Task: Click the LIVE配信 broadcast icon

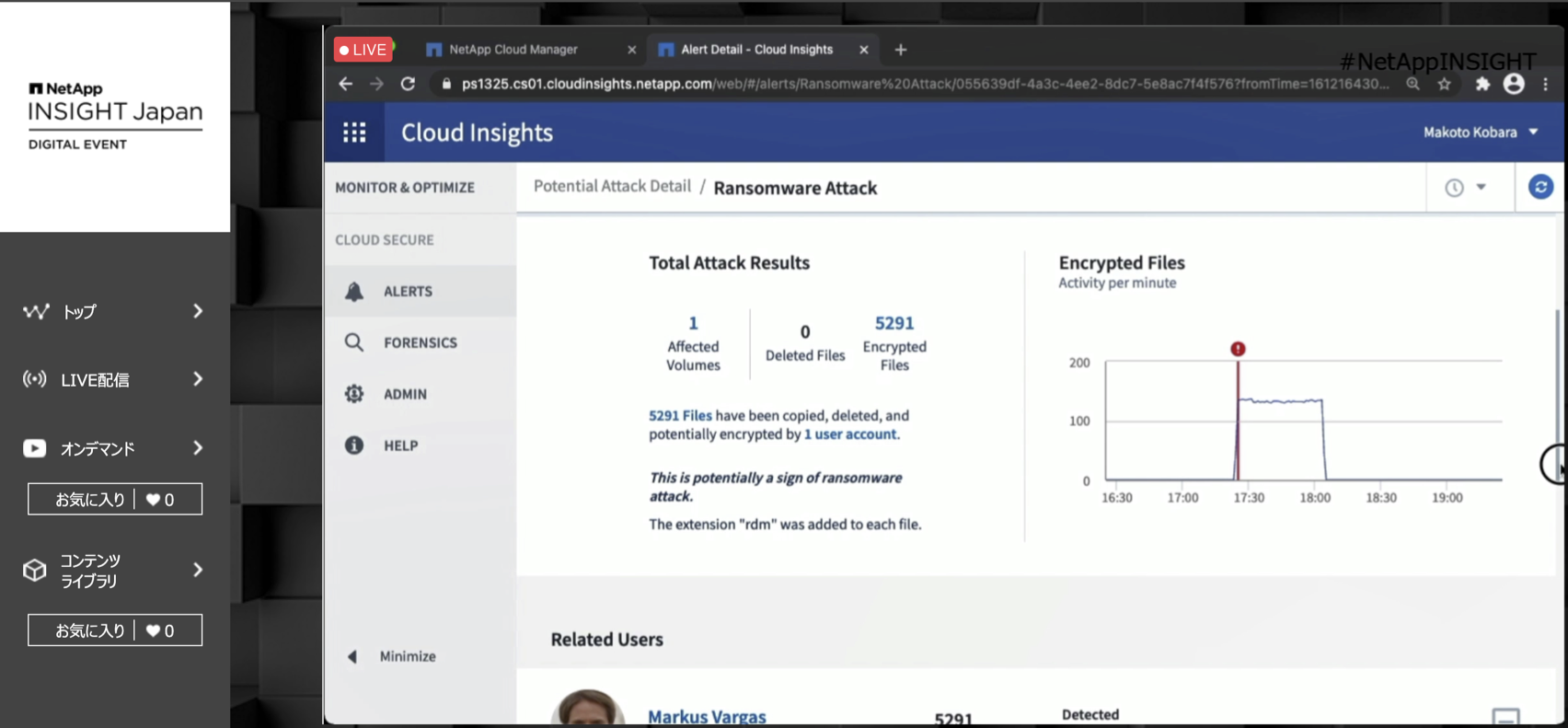Action: click(x=35, y=379)
